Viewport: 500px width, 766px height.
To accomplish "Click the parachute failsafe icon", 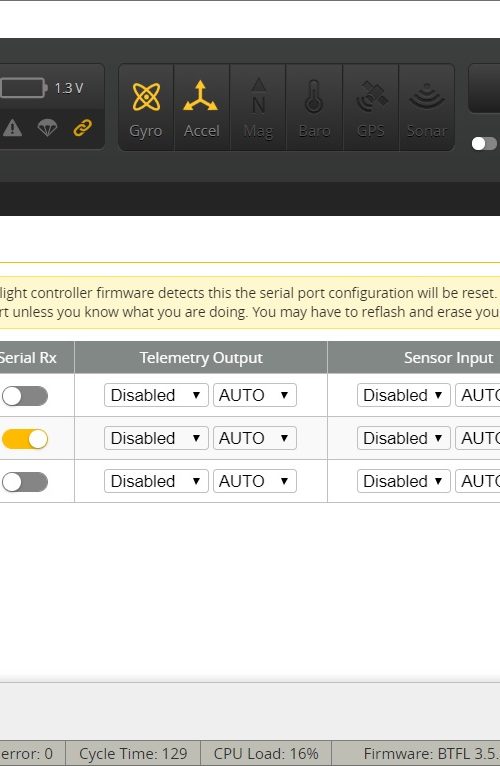I will click(47, 128).
